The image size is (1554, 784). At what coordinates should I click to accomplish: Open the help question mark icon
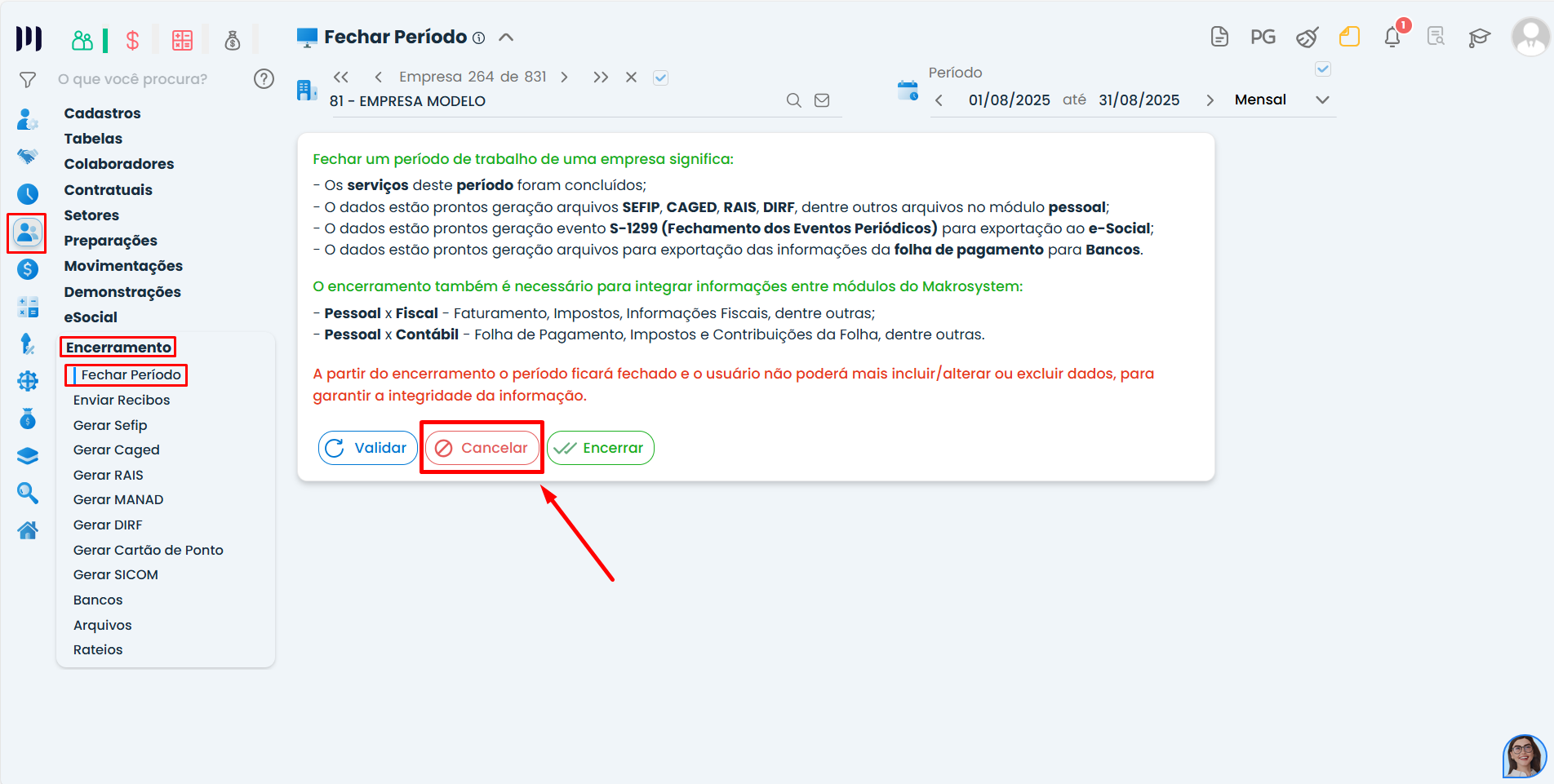264,78
